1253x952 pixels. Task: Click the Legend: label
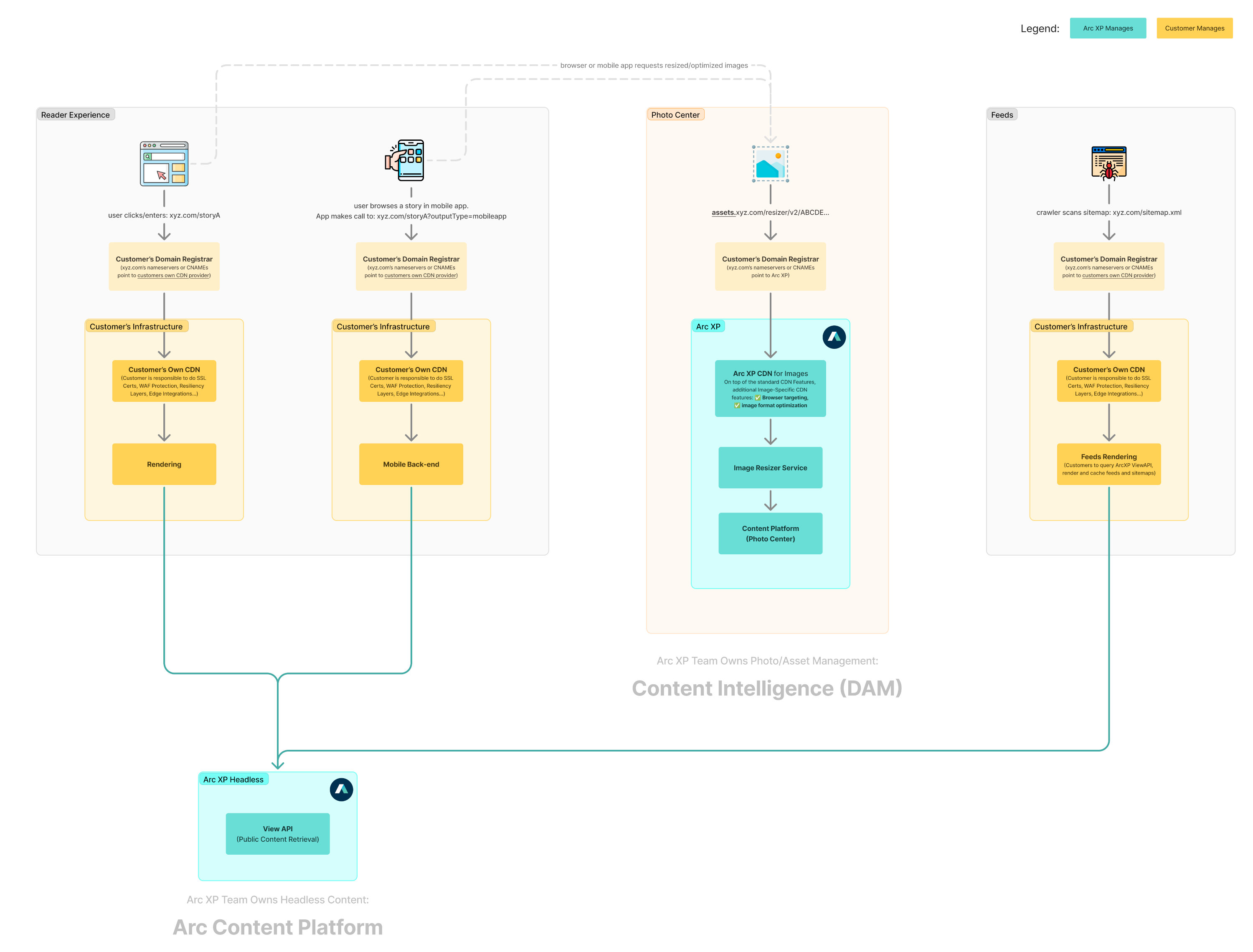tap(1040, 28)
